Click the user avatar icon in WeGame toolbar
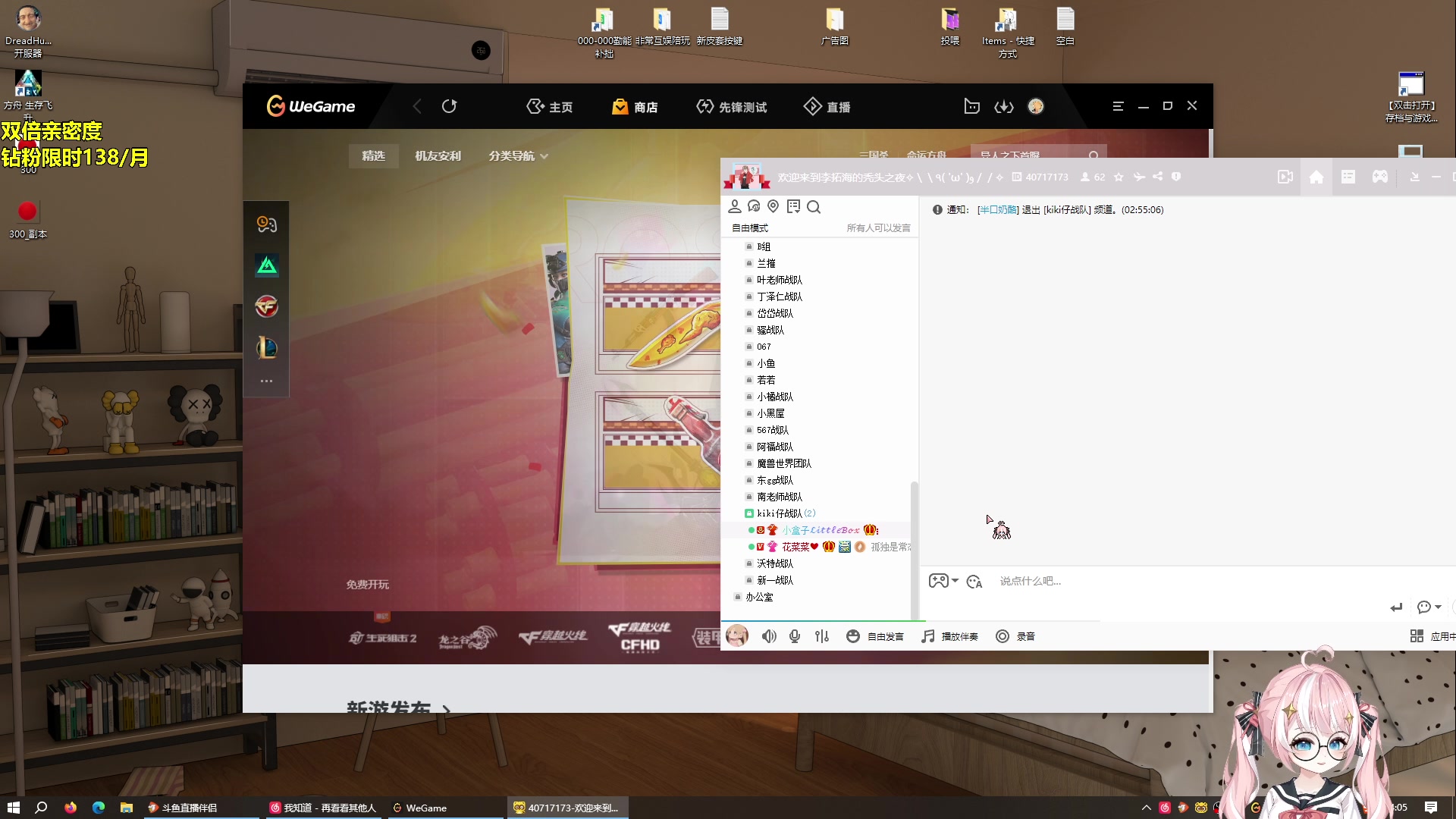Screen dimensions: 1456x819 [x=1035, y=106]
